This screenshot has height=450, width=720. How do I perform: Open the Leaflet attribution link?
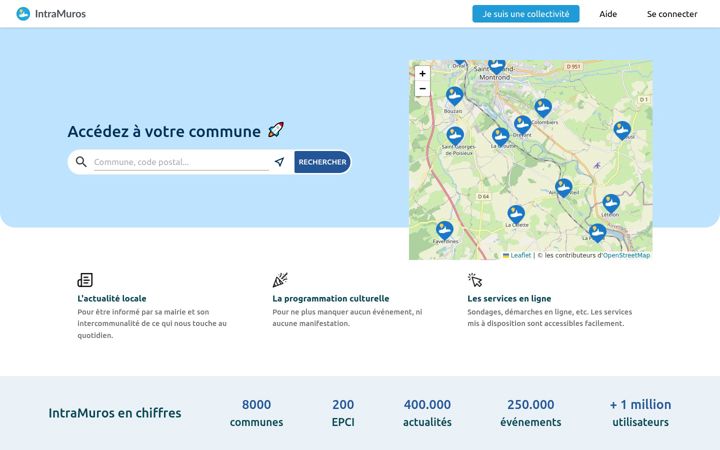pyautogui.click(x=520, y=255)
